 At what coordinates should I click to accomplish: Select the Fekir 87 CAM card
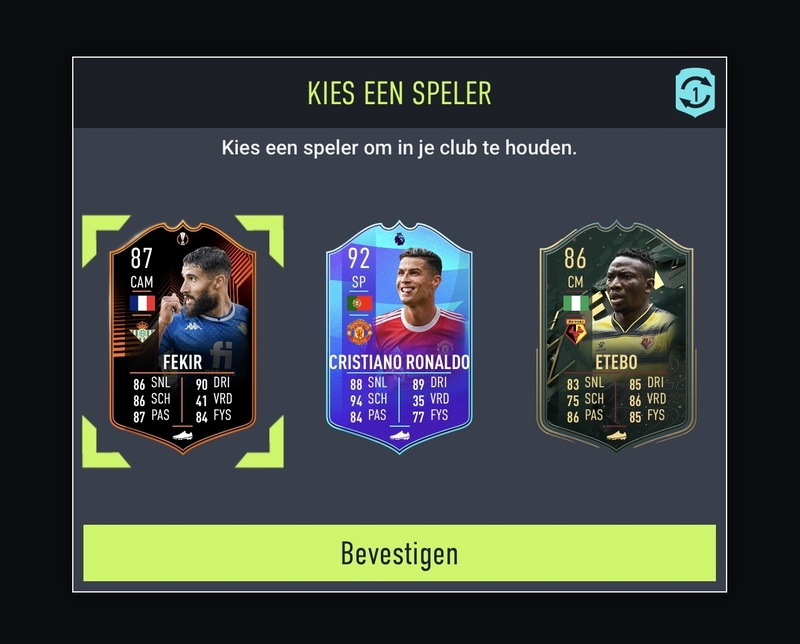[x=183, y=338]
